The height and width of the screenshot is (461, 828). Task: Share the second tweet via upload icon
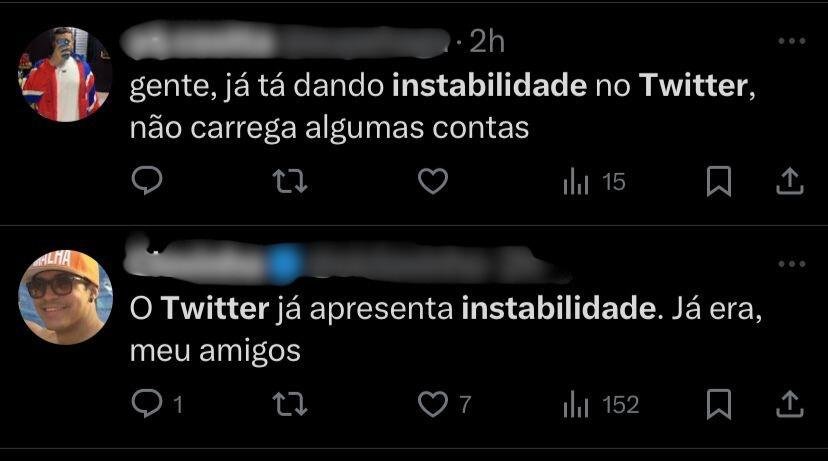coord(789,404)
